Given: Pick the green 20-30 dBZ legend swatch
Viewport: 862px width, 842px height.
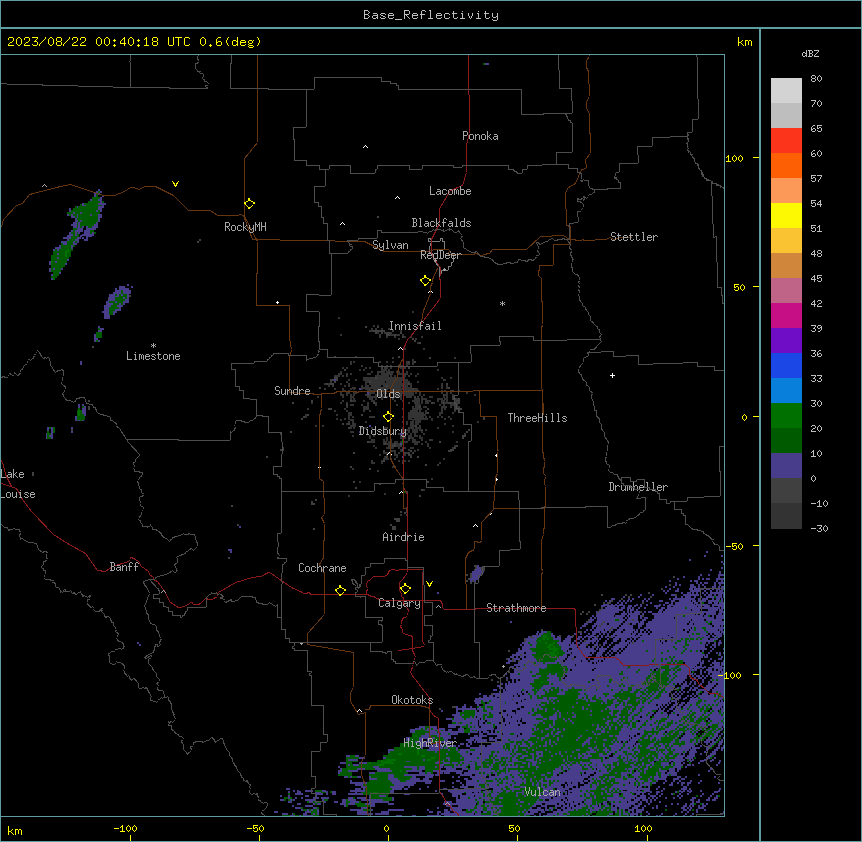Looking at the screenshot, I should tap(786, 416).
